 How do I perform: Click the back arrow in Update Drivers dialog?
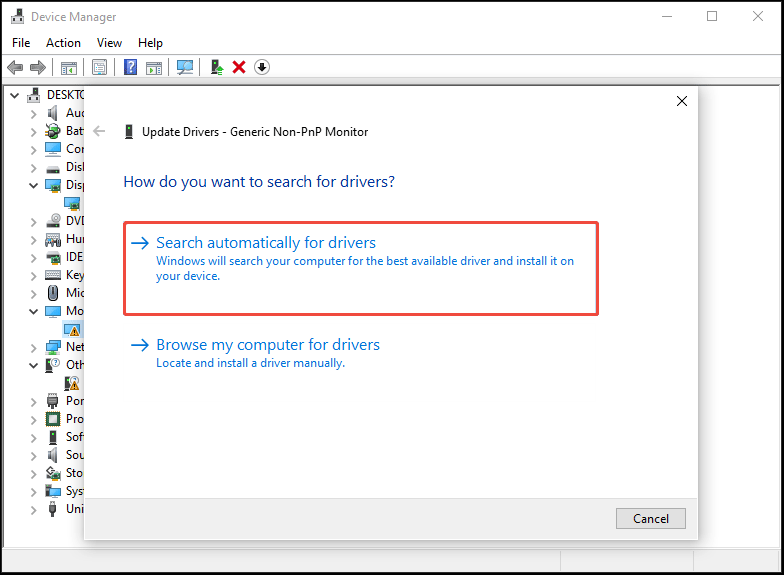pyautogui.click(x=99, y=131)
